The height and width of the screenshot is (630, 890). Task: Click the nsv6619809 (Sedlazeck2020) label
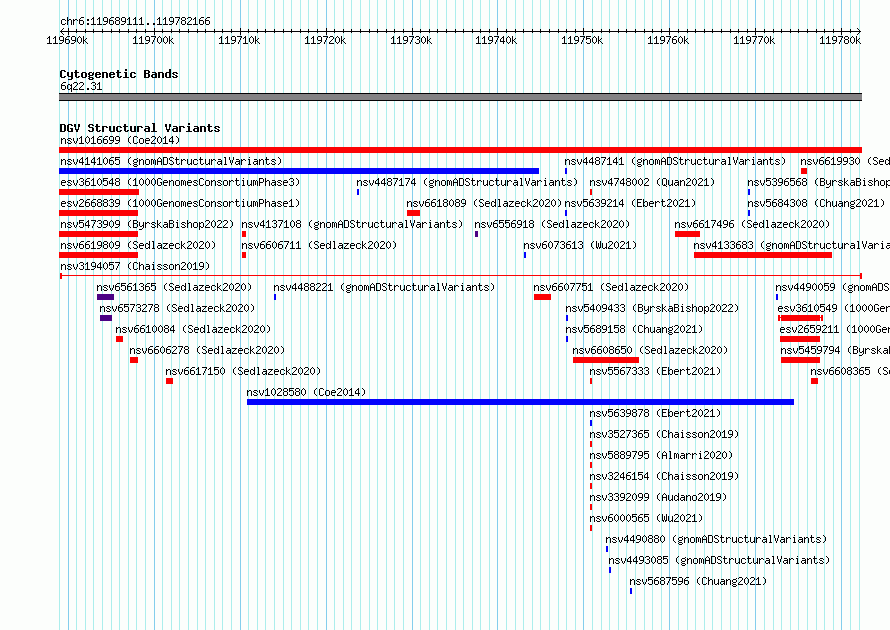[x=138, y=245]
